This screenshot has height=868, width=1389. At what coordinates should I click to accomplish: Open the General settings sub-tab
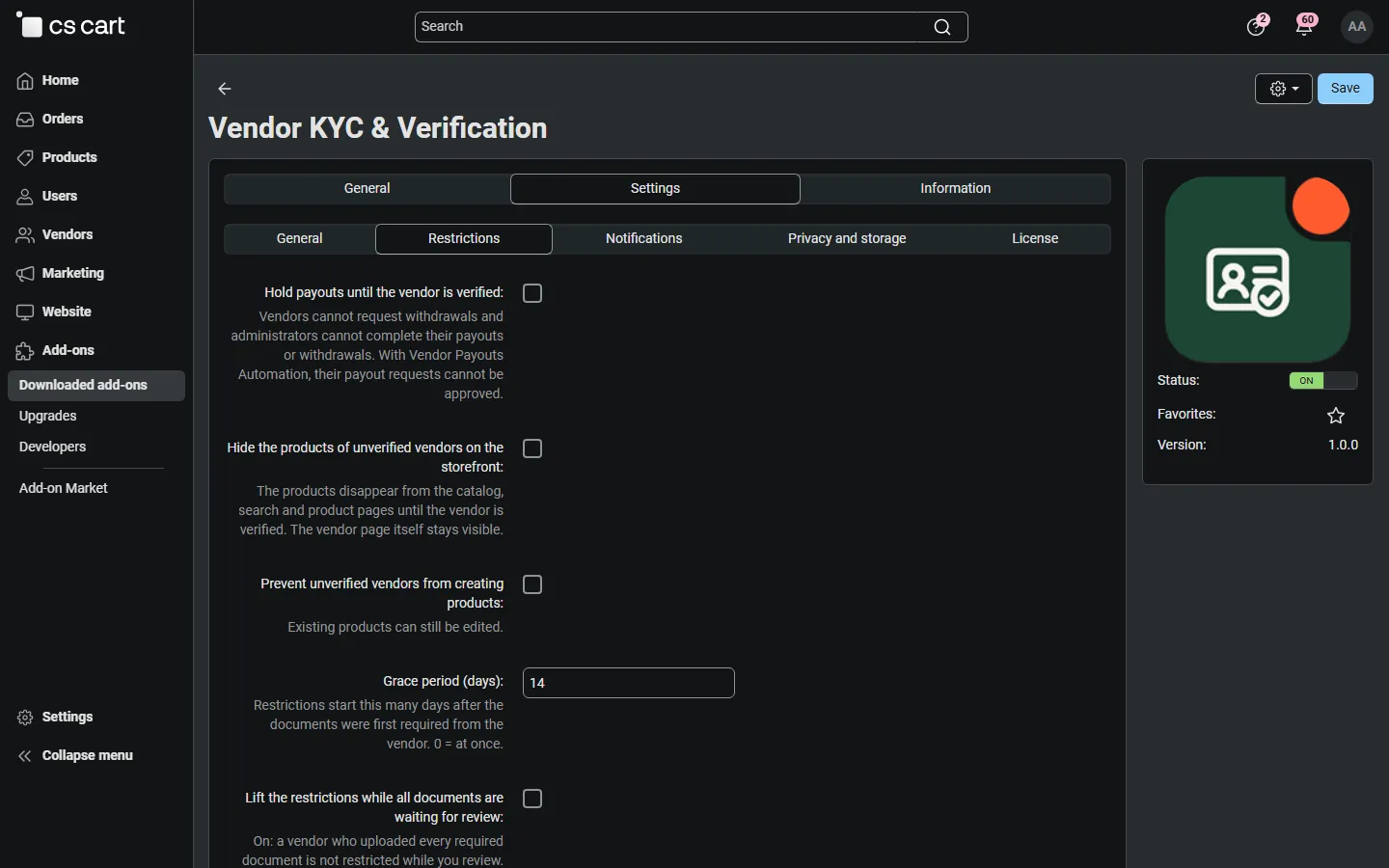coord(300,239)
